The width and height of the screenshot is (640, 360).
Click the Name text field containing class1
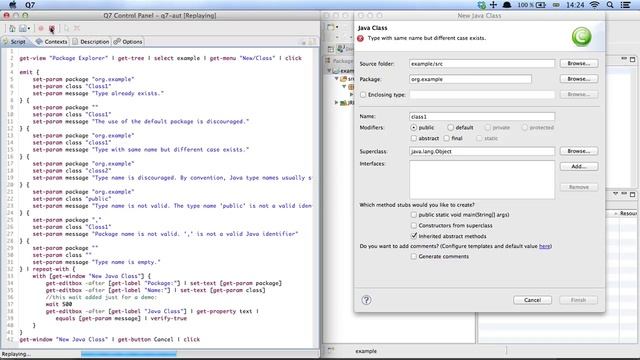[482, 117]
